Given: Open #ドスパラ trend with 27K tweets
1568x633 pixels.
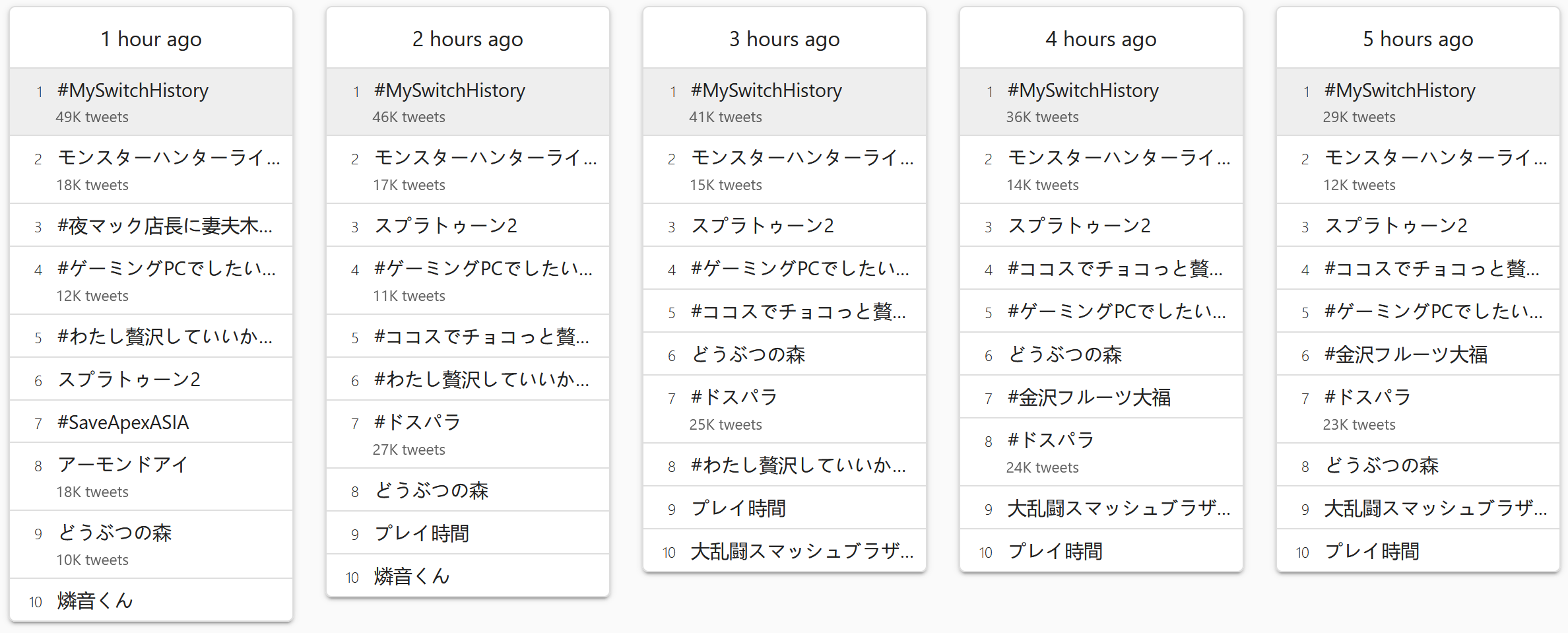Looking at the screenshot, I should pos(417,422).
